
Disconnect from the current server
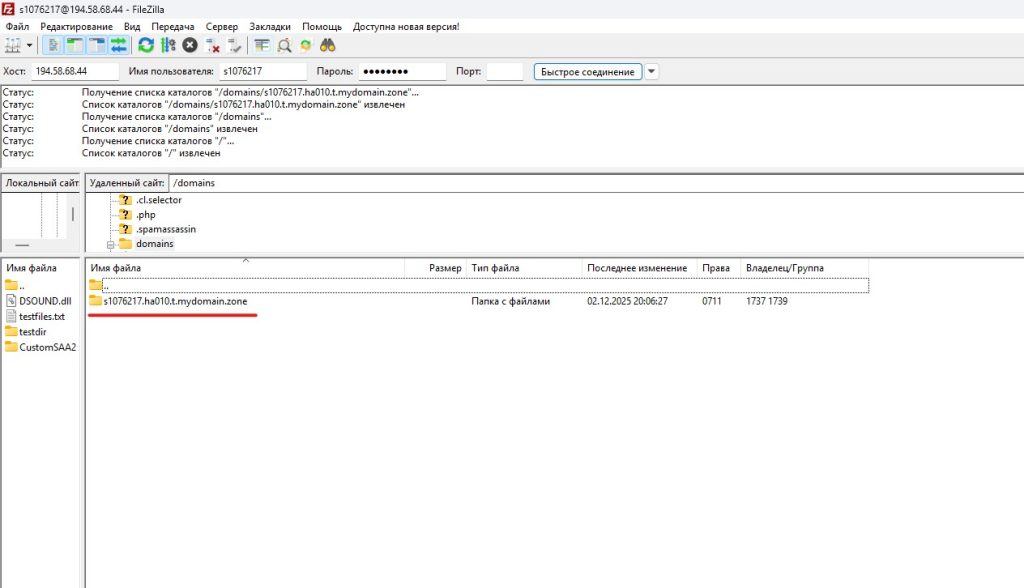pyautogui.click(x=213, y=45)
